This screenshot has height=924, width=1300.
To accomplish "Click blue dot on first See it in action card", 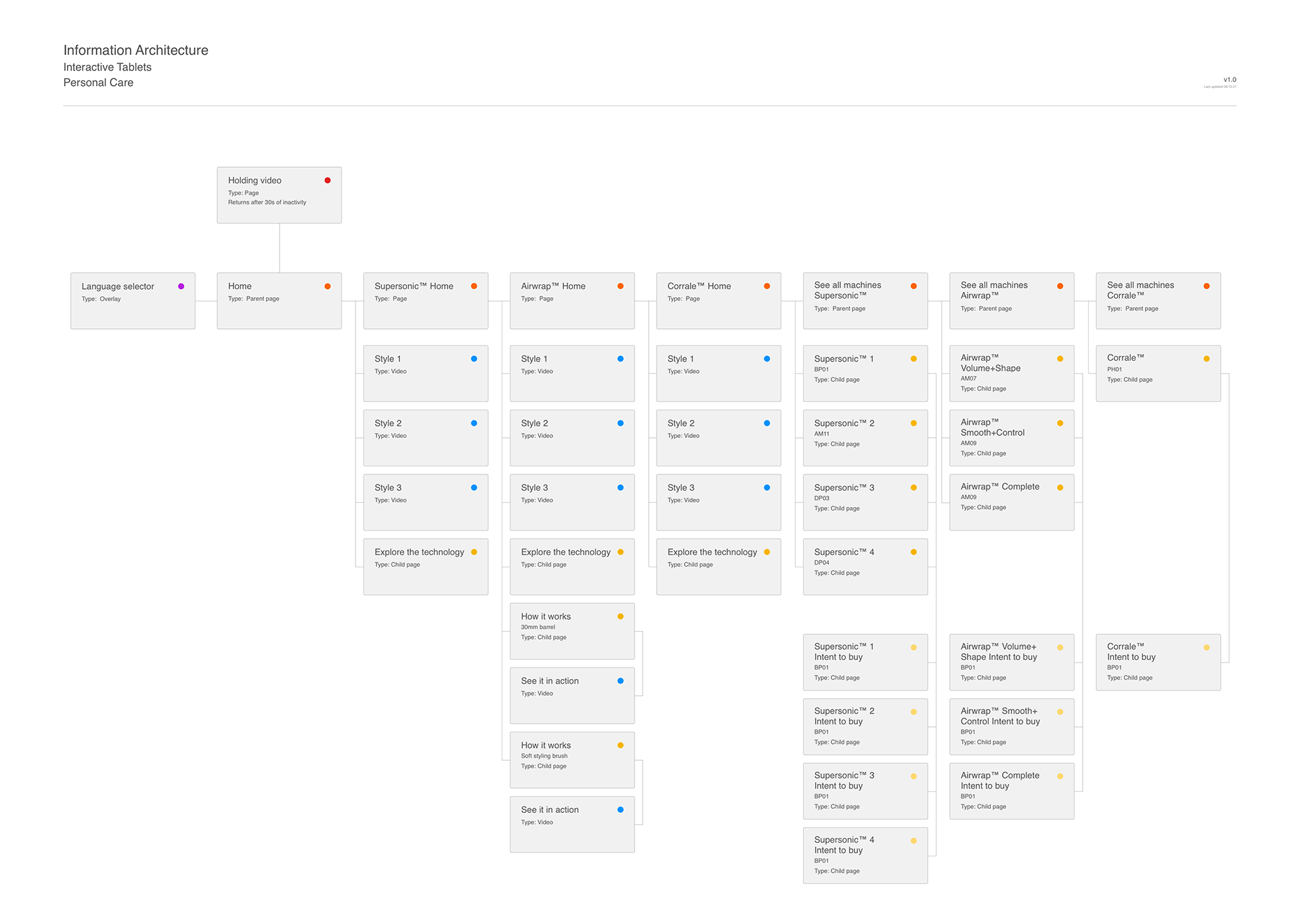I will click(620, 681).
